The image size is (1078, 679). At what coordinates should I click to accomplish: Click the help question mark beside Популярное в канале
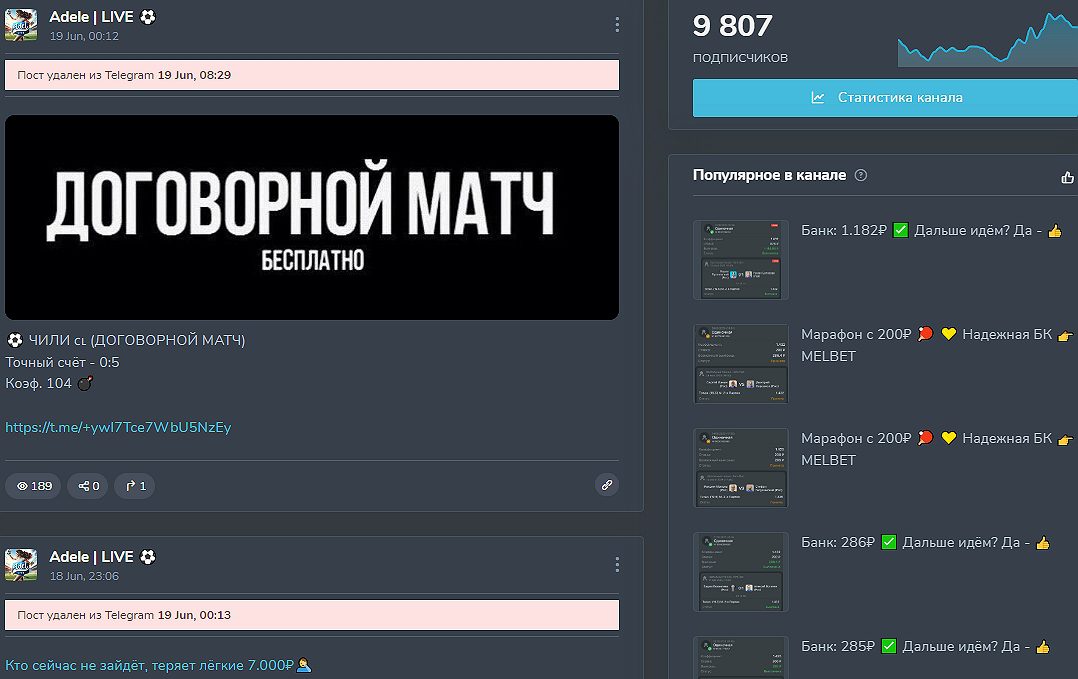pos(861,175)
